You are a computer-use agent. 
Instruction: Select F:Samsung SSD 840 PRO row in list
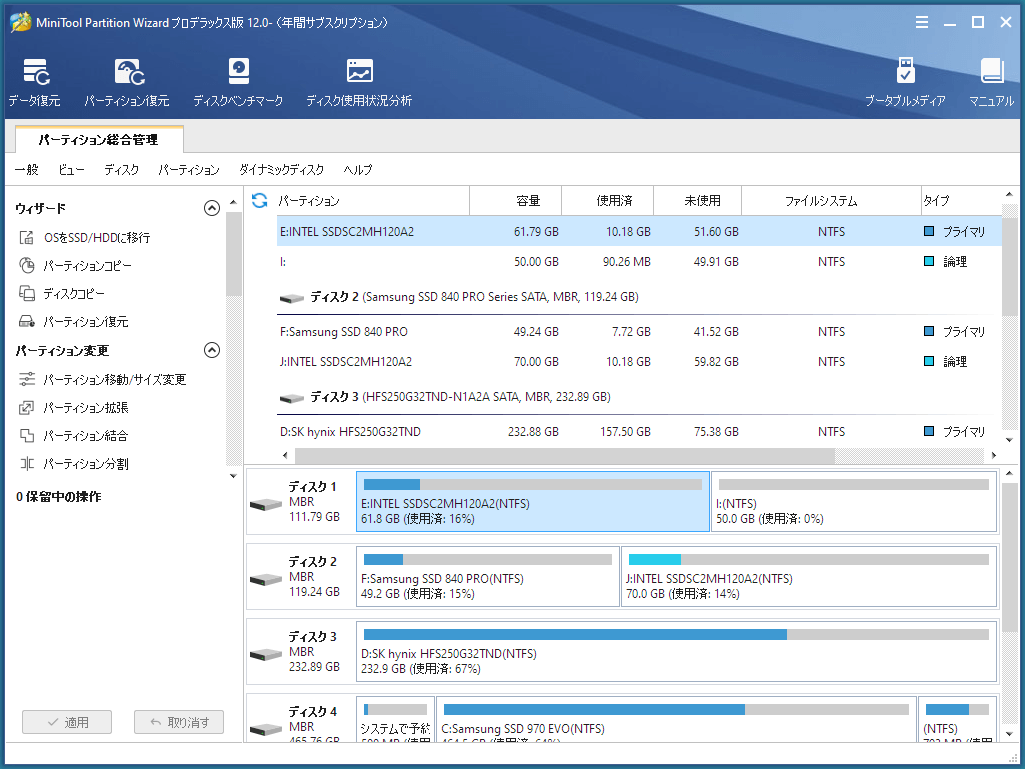[639, 332]
